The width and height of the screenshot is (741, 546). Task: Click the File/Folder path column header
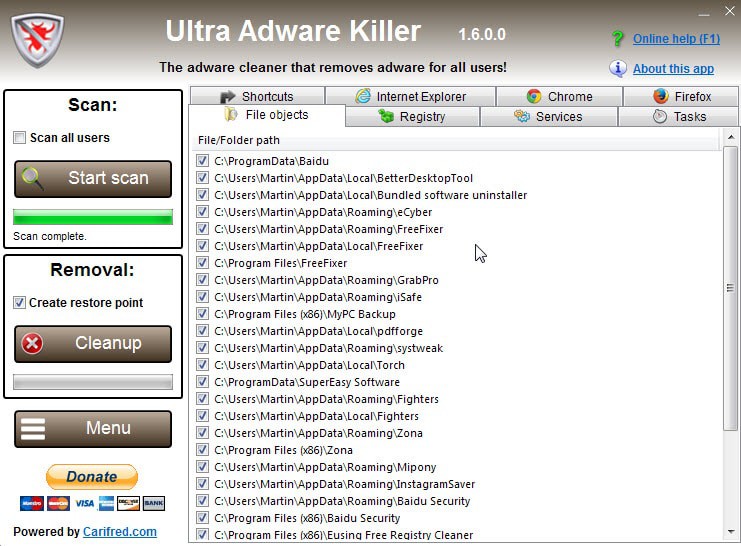tap(458, 140)
